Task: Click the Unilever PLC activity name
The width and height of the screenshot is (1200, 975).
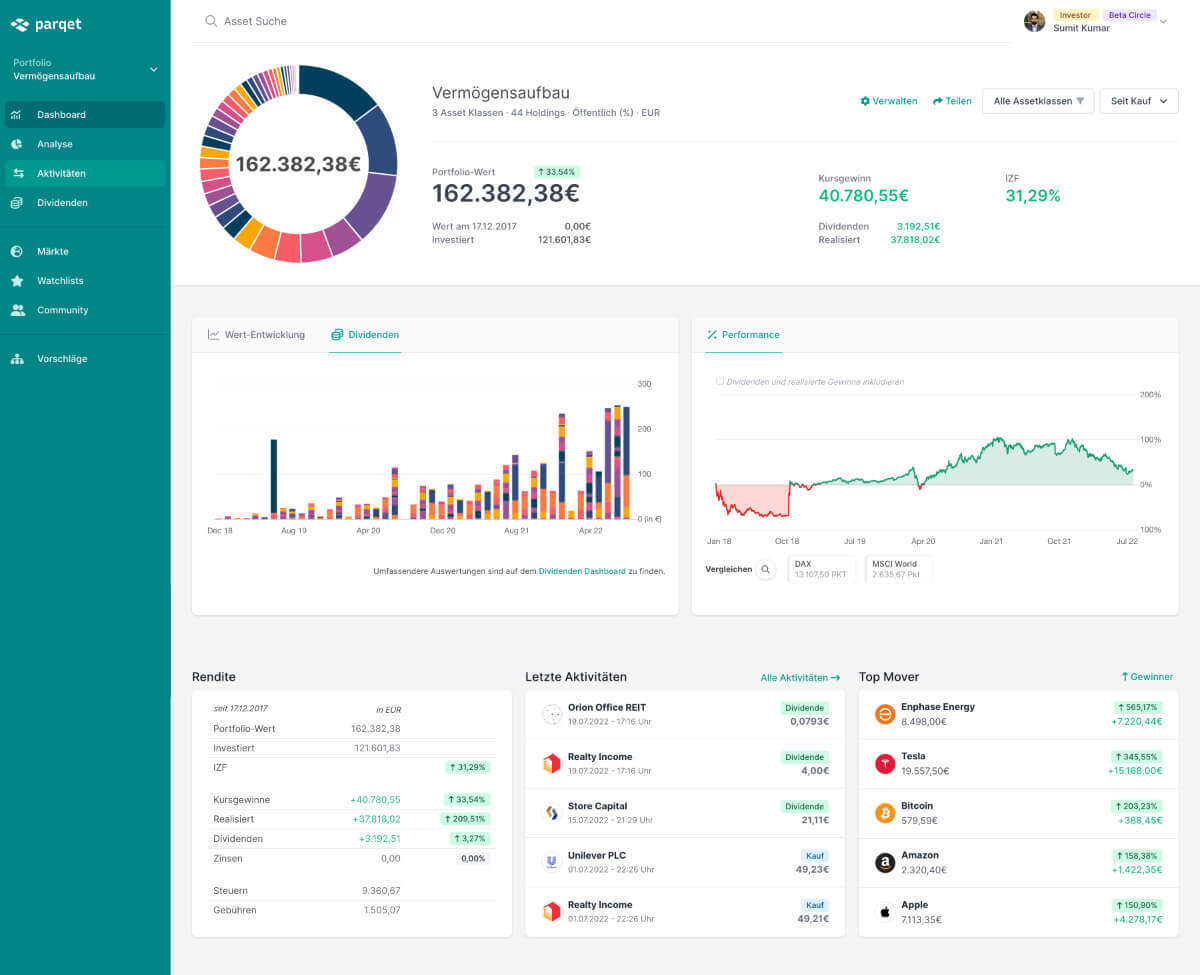Action: (x=597, y=856)
